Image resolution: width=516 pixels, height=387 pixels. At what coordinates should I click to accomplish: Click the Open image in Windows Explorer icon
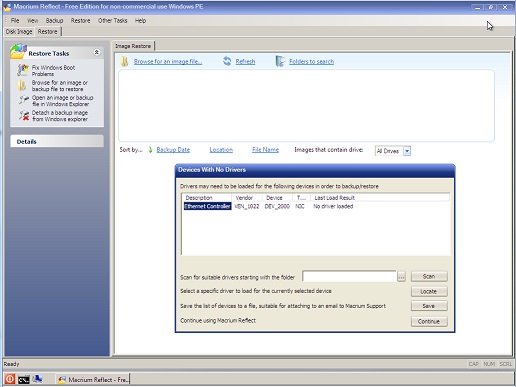(x=24, y=100)
